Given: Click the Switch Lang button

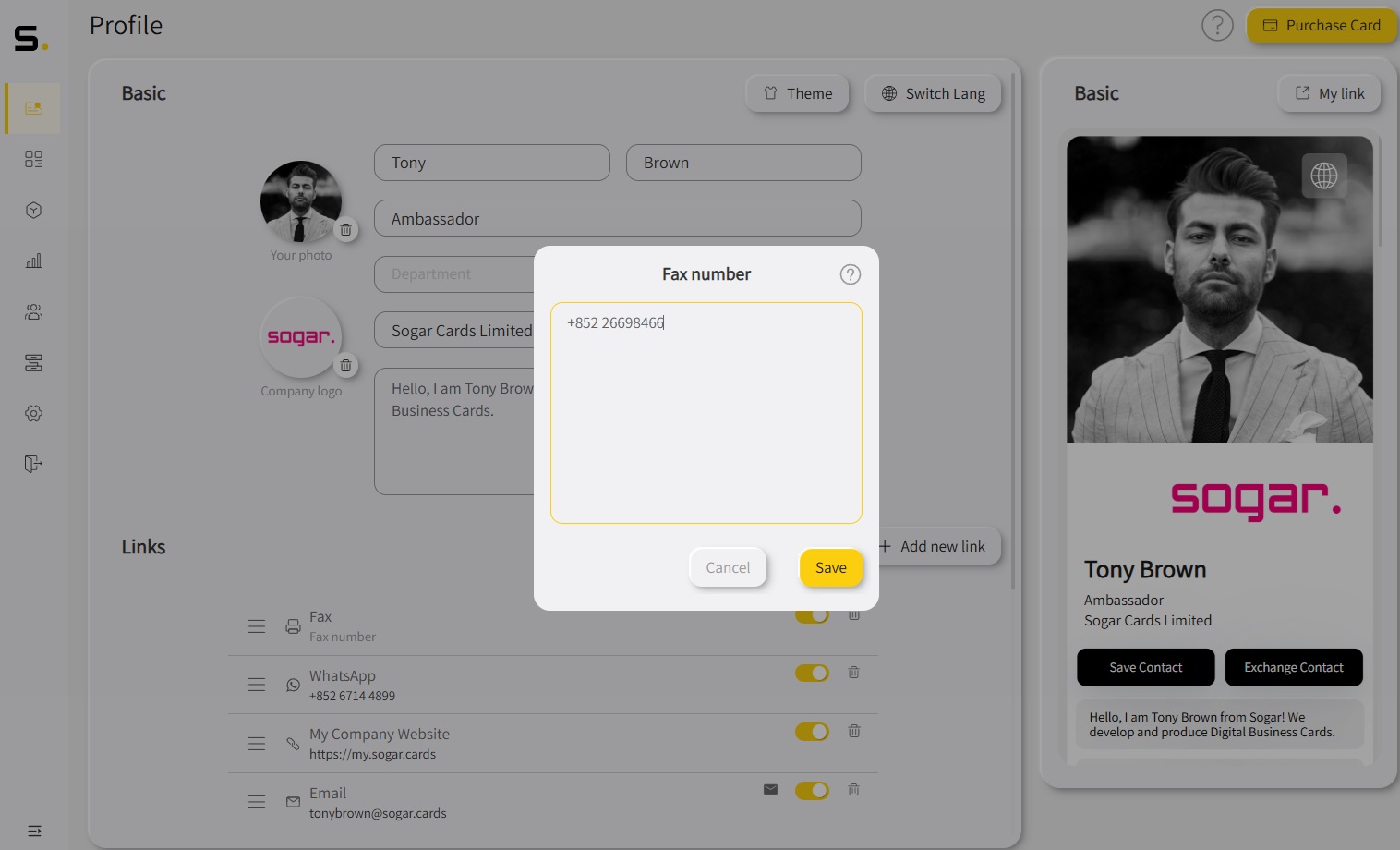Looking at the screenshot, I should tap(933, 93).
